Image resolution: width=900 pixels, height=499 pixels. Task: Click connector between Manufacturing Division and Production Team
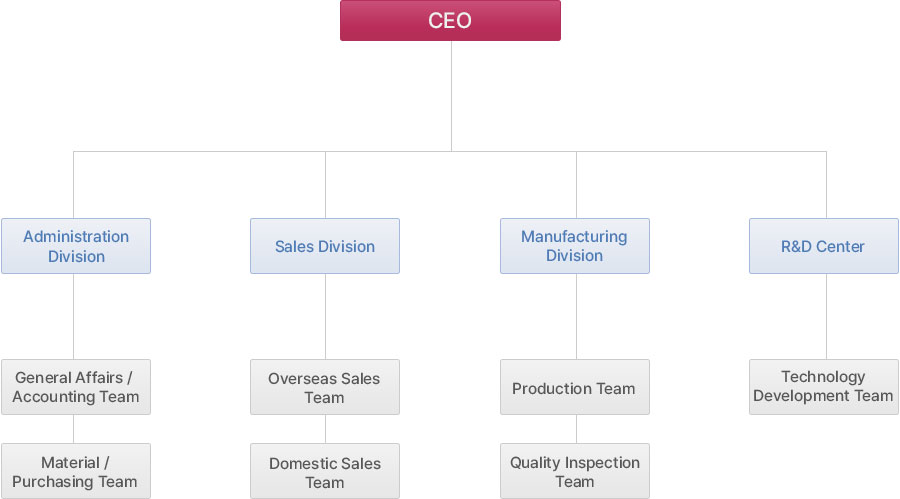click(576, 316)
